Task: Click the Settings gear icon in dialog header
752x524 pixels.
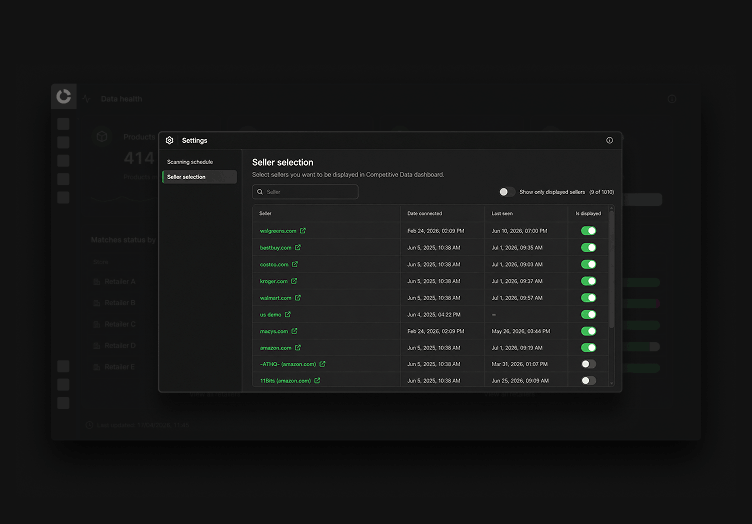Action: pyautogui.click(x=169, y=140)
